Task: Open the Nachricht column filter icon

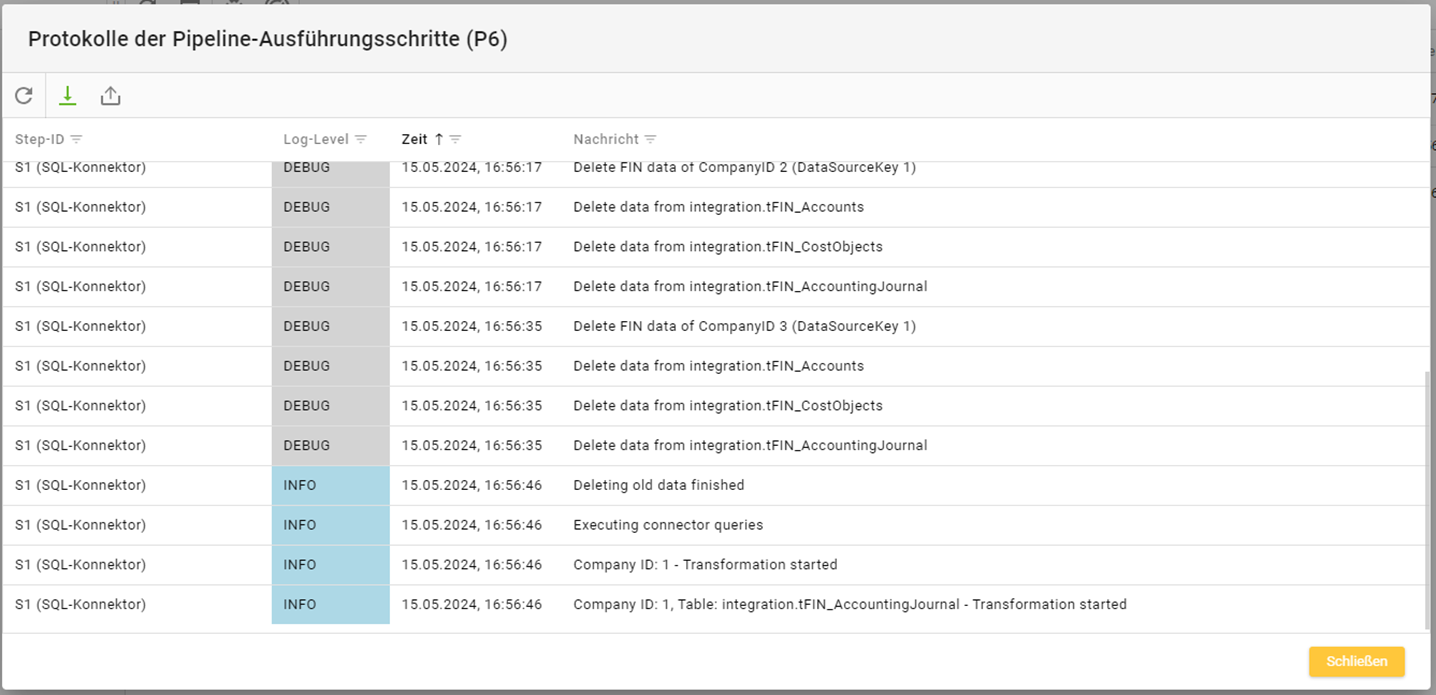Action: coord(650,139)
